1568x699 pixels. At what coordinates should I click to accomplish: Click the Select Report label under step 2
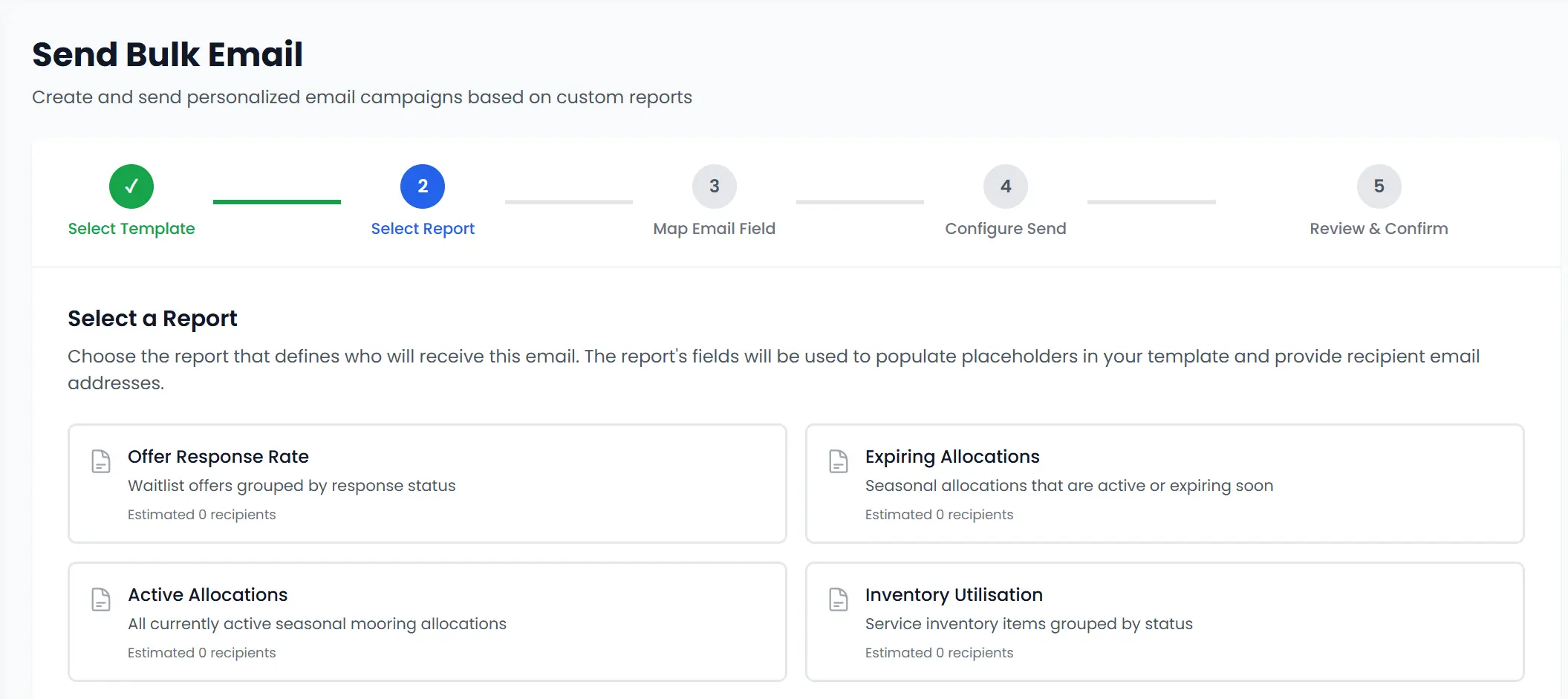[423, 228]
